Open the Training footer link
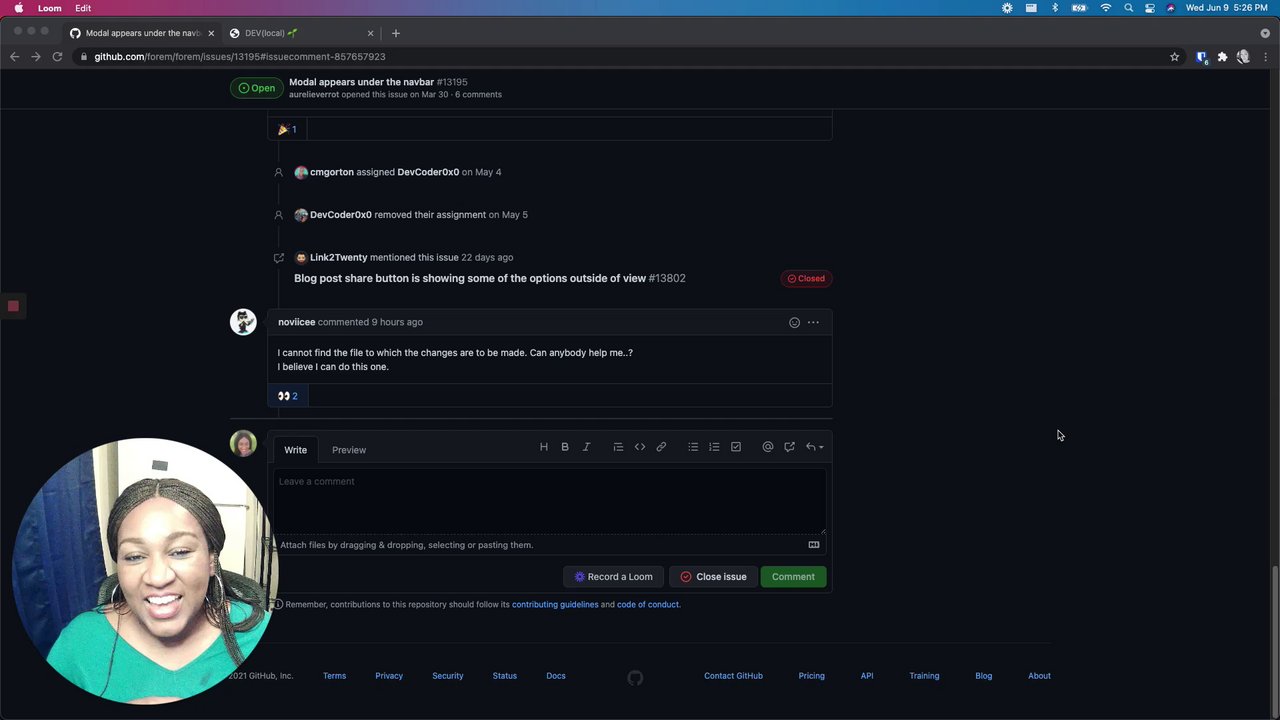The height and width of the screenshot is (720, 1280). click(924, 676)
